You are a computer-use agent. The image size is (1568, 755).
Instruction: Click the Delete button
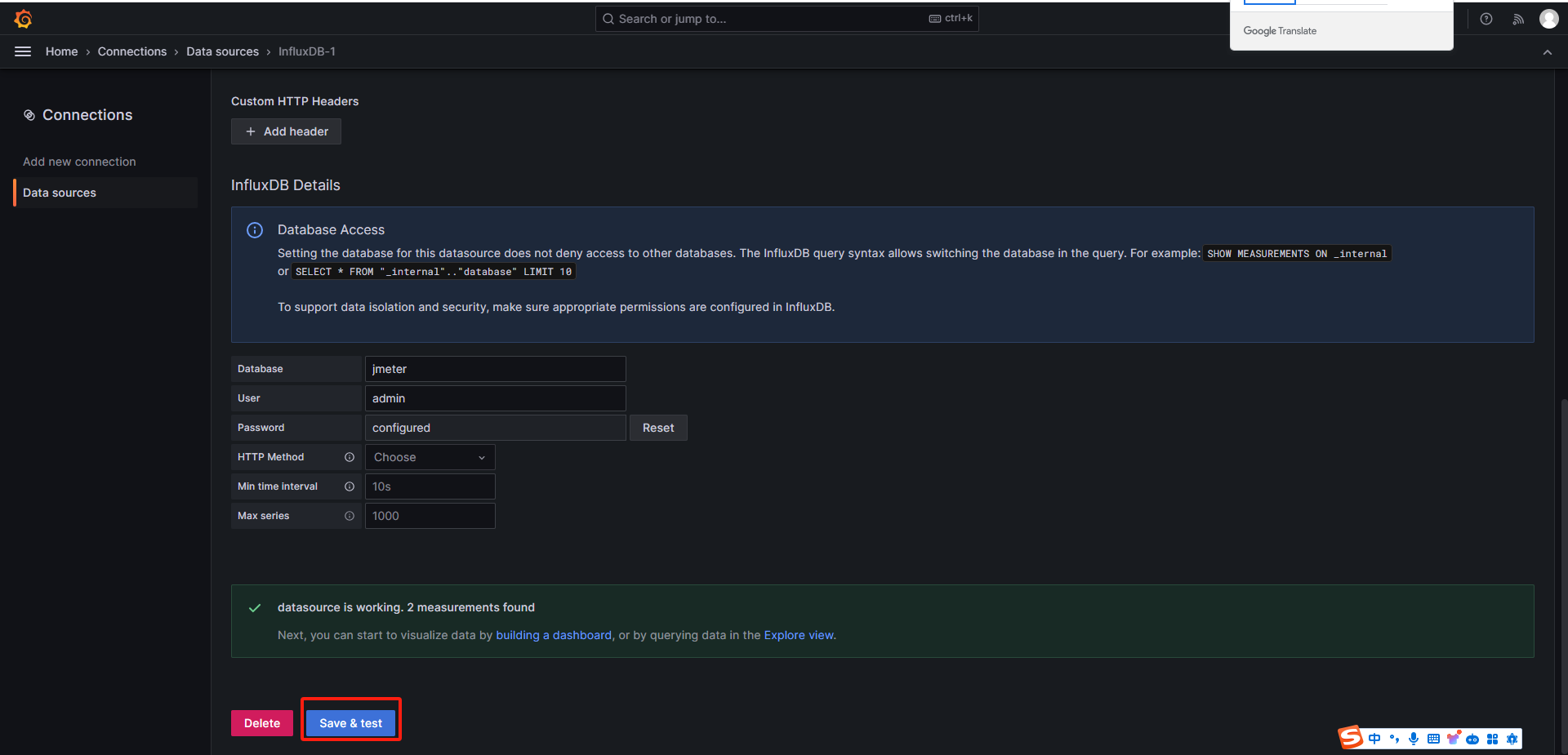point(262,723)
